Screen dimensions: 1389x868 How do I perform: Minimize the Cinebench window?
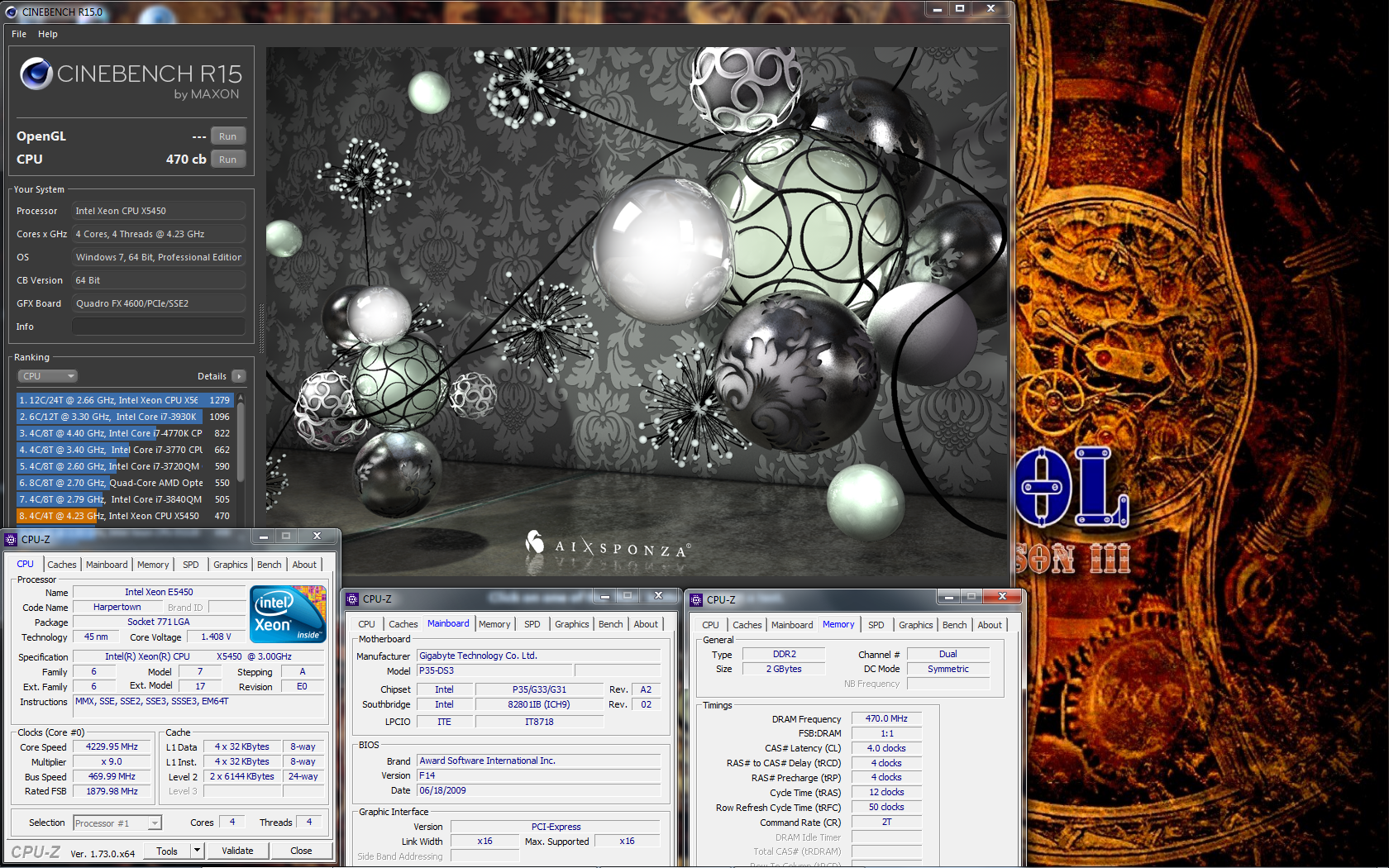pyautogui.click(x=938, y=9)
